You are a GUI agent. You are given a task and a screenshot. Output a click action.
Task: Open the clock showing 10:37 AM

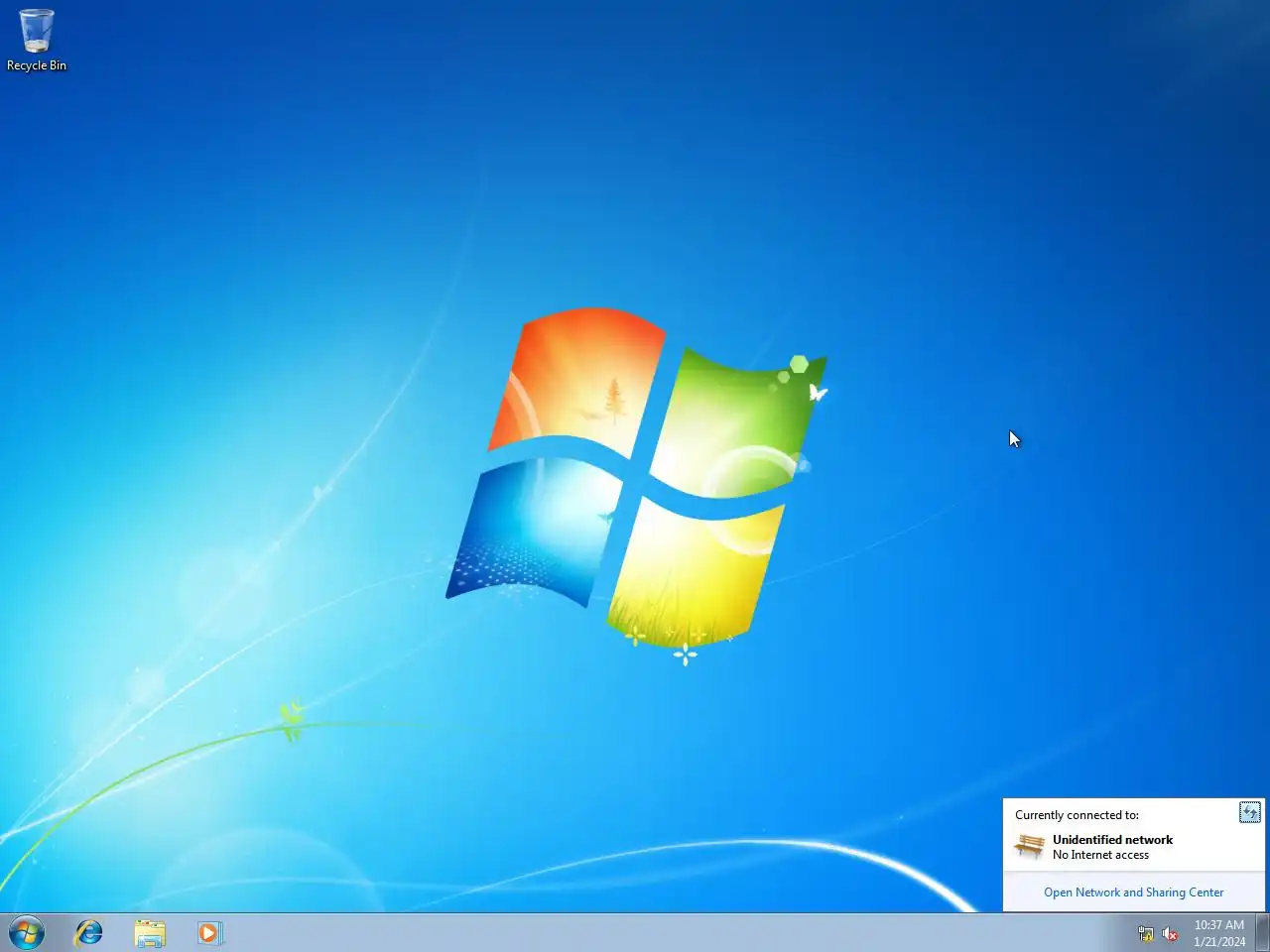1219,933
